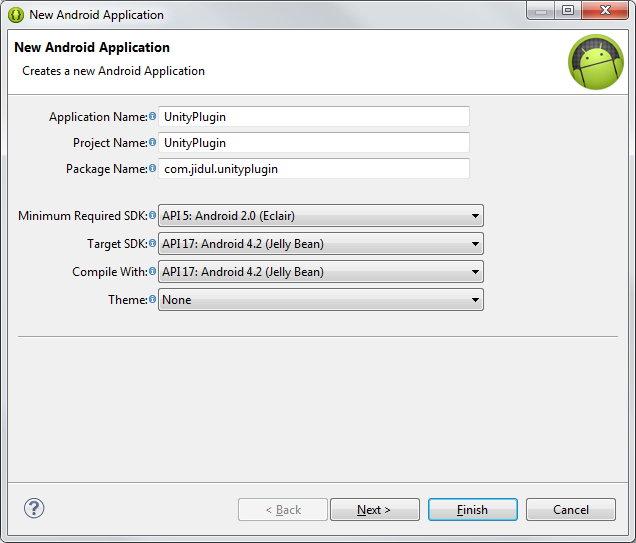Click info icon beside Compile With
Screen dimensions: 636x543
[x=153, y=271]
